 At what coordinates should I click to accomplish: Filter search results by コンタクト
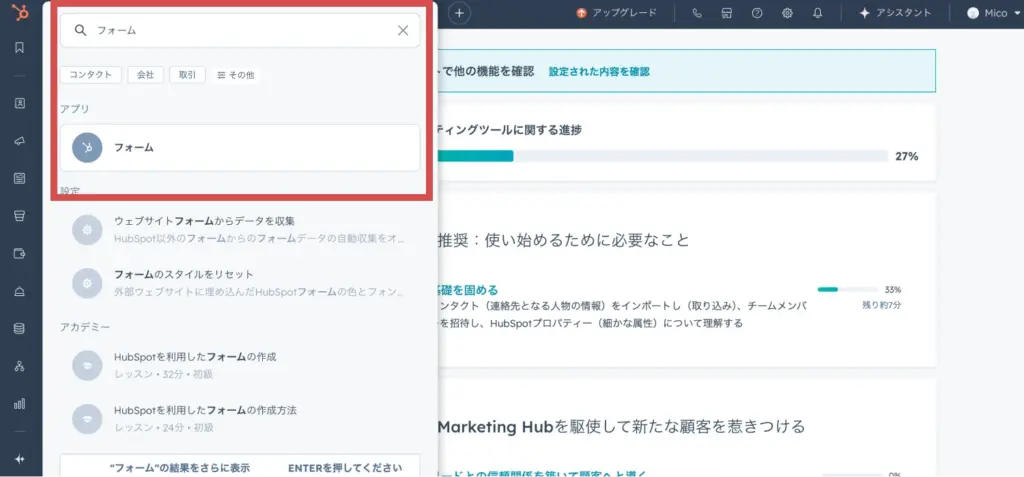click(91, 75)
